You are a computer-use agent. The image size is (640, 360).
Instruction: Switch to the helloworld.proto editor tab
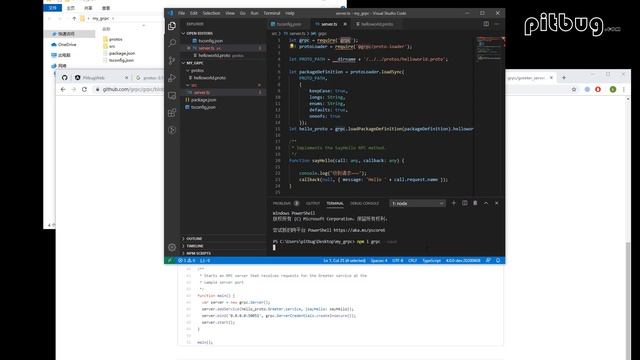[x=377, y=24]
